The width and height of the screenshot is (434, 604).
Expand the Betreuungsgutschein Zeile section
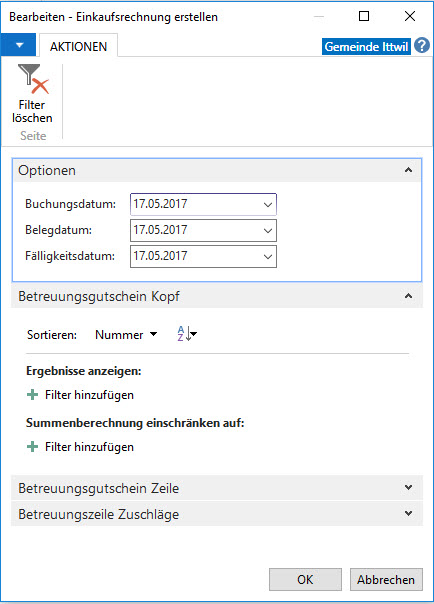408,487
